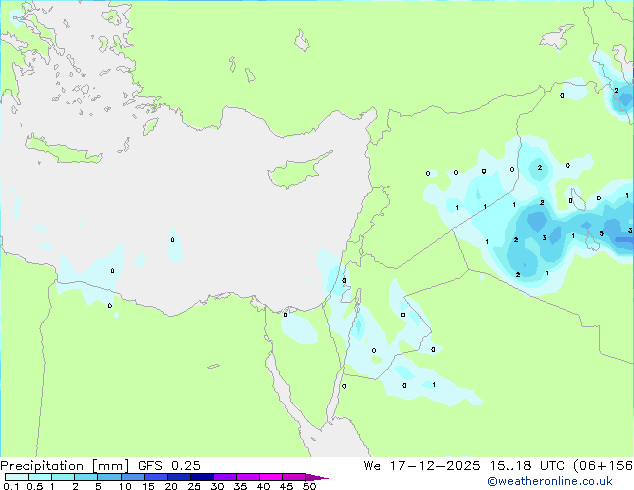Click the 'Precipitation [mm]' map title

point(65,466)
